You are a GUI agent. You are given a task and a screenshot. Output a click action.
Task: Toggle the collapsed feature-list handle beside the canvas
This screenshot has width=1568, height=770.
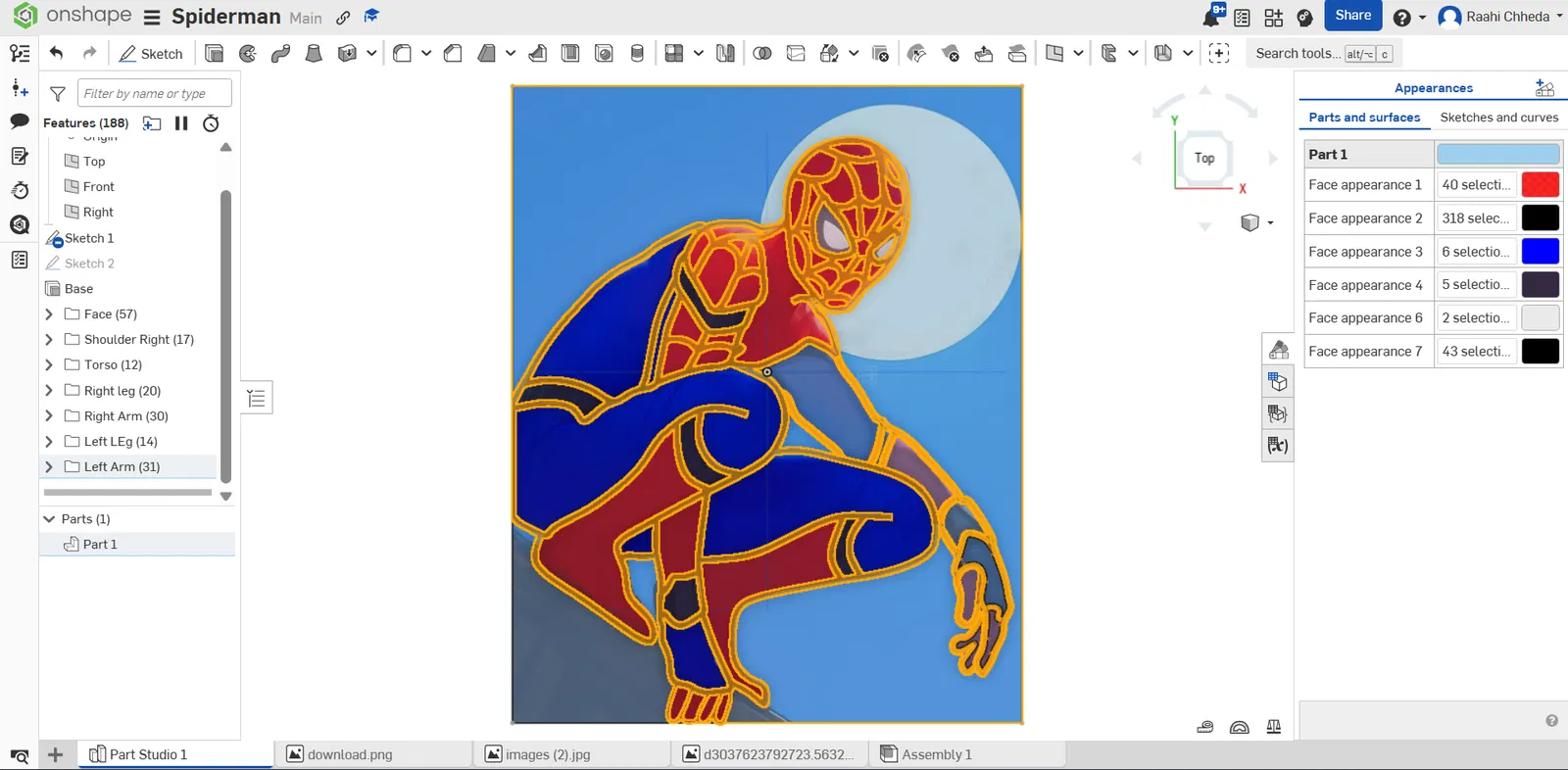coord(257,398)
